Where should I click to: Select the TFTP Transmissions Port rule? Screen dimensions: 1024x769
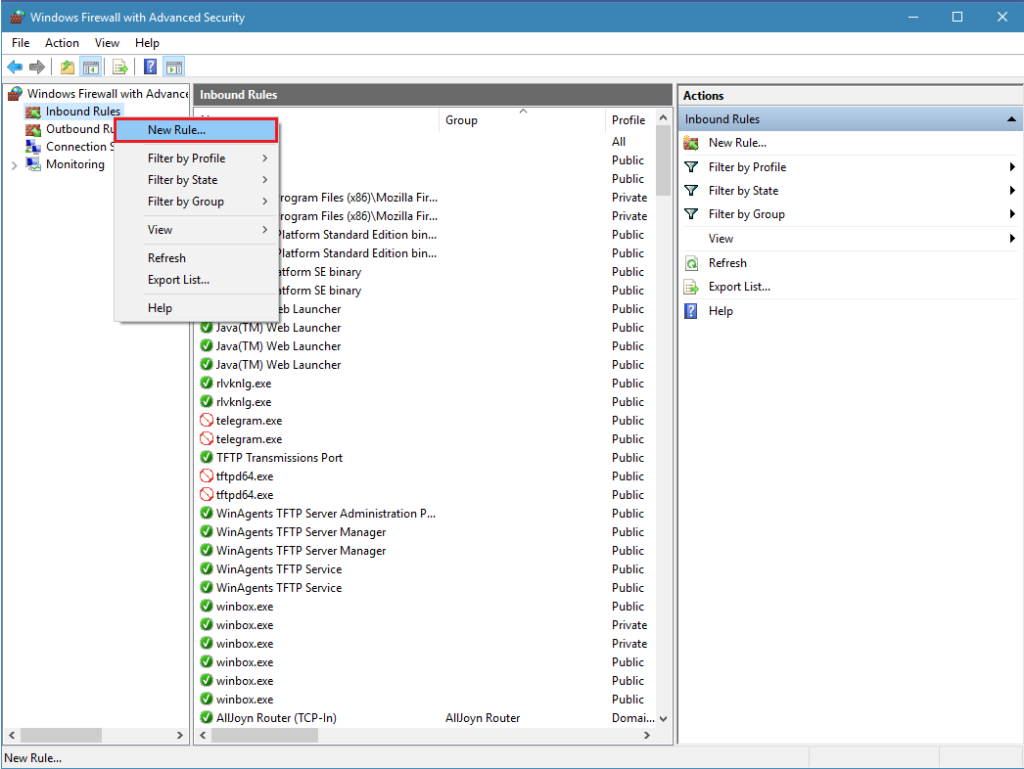pos(279,458)
